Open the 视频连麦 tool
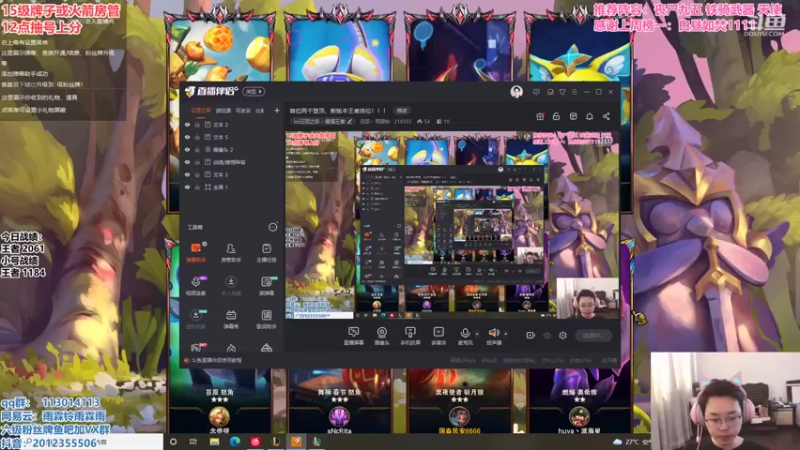800x450 pixels. click(x=196, y=286)
